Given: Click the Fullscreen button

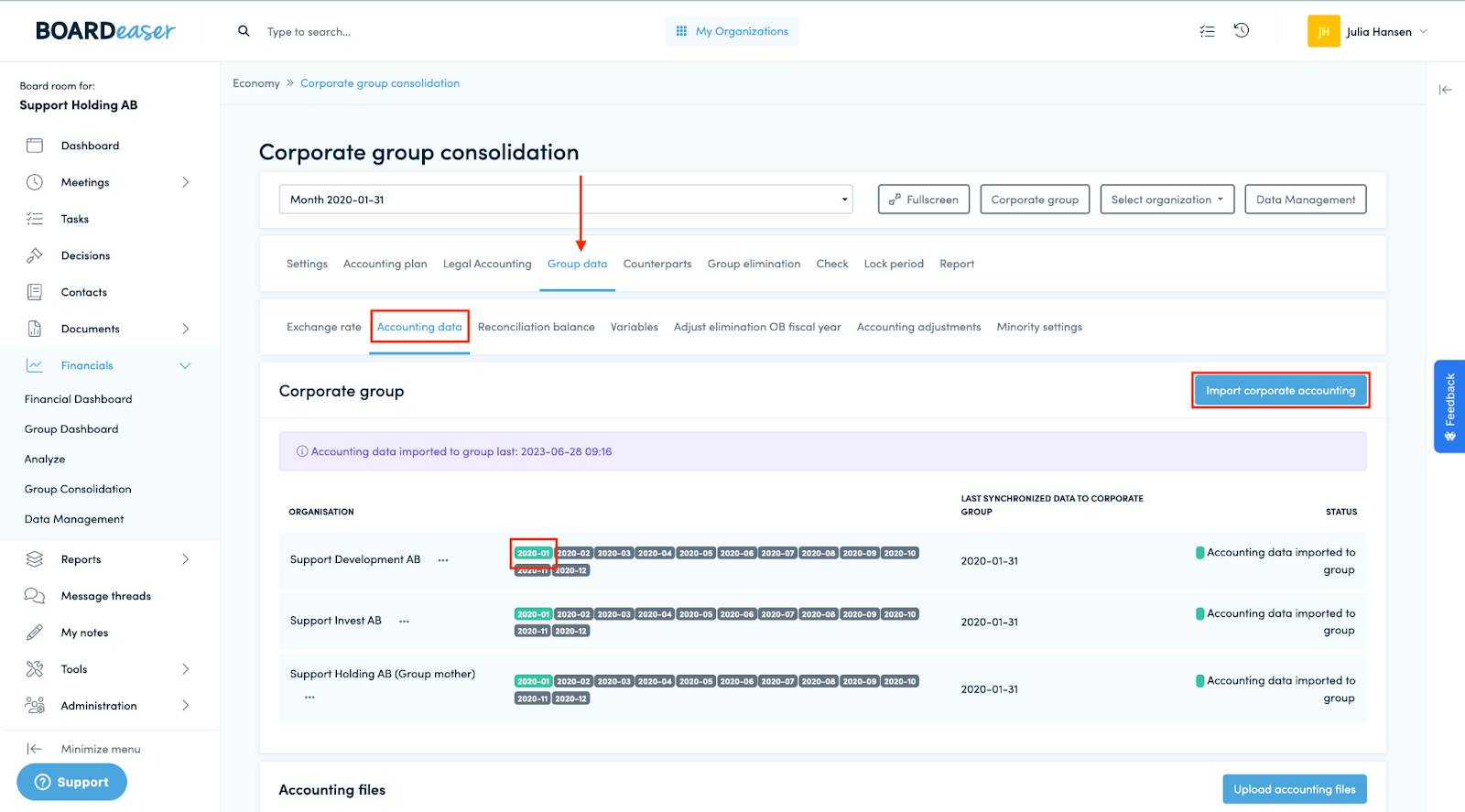Looking at the screenshot, I should click(x=924, y=200).
